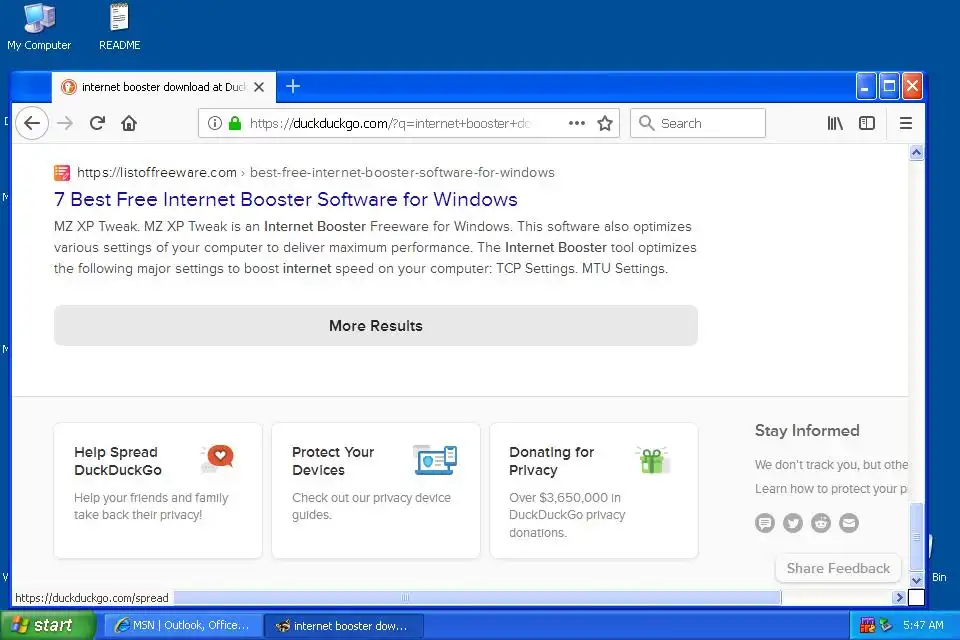Bookmark this page with the star
Image resolution: width=960 pixels, height=640 pixels.
click(605, 123)
